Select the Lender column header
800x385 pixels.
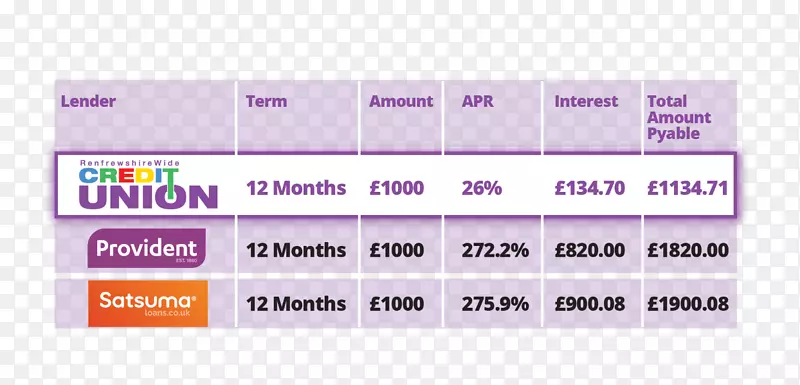tap(88, 101)
